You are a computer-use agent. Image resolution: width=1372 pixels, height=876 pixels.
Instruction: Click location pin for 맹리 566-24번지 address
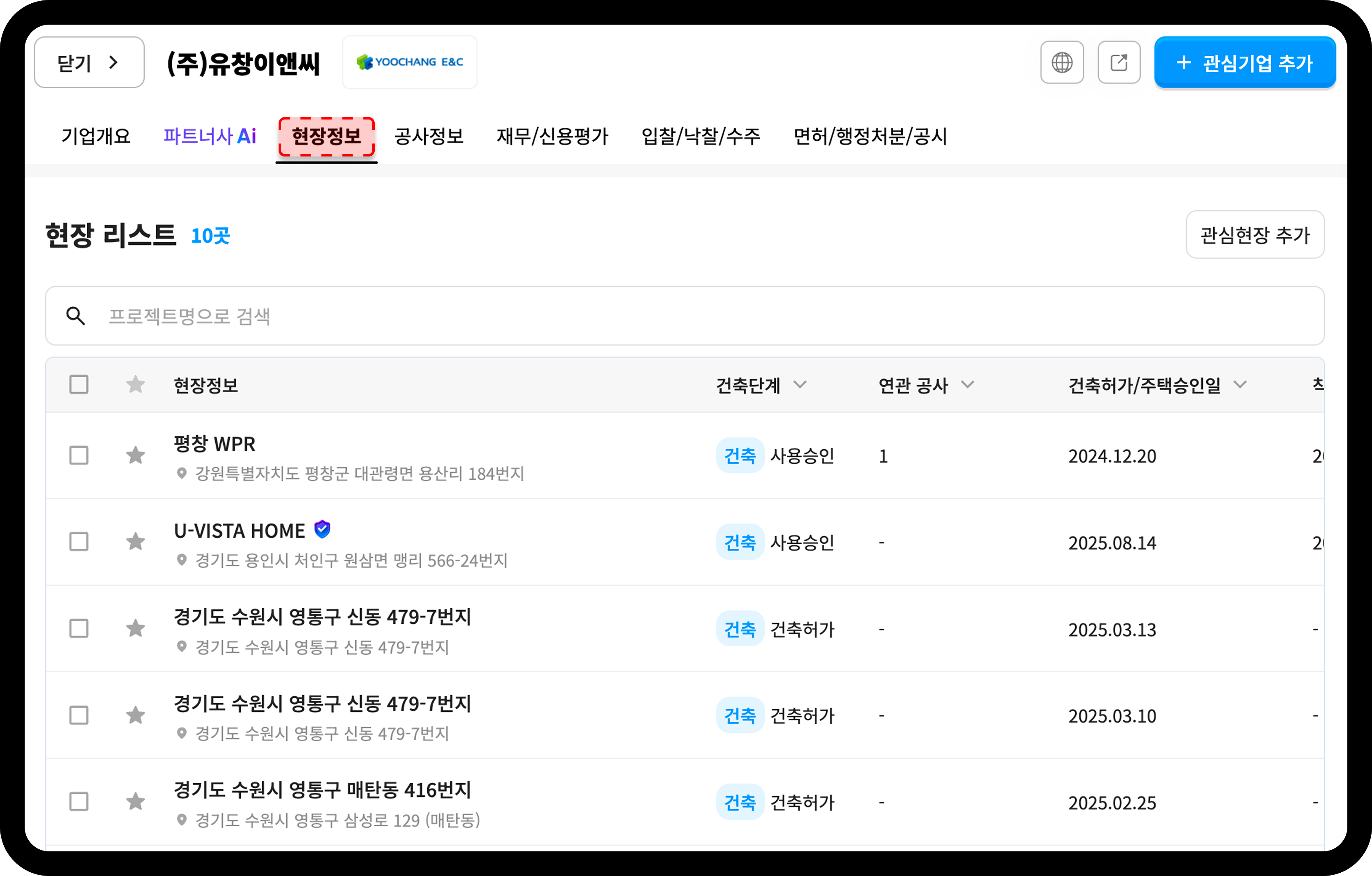182,560
